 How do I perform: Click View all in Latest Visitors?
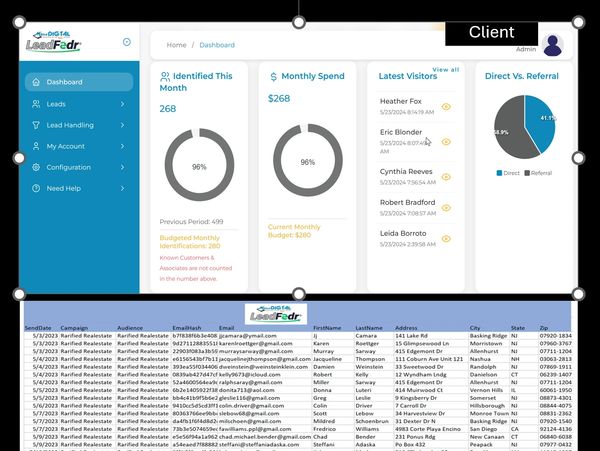[x=445, y=70]
